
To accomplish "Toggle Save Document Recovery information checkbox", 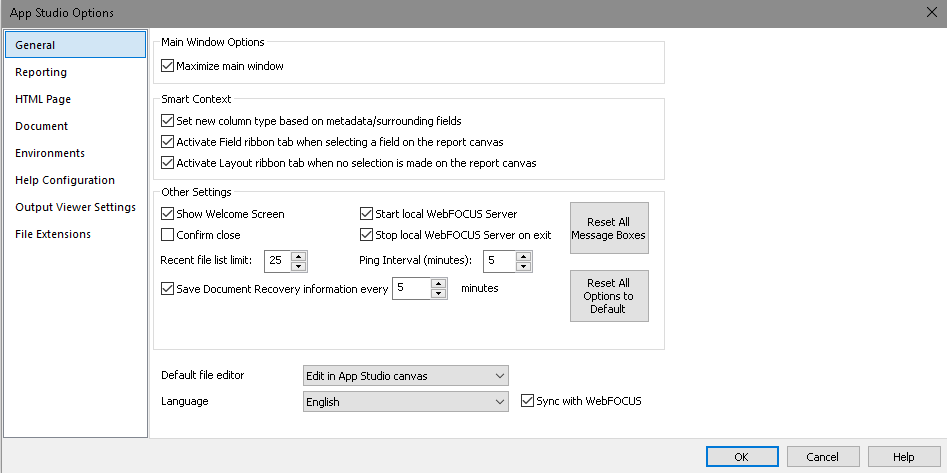I will click(x=167, y=289).
